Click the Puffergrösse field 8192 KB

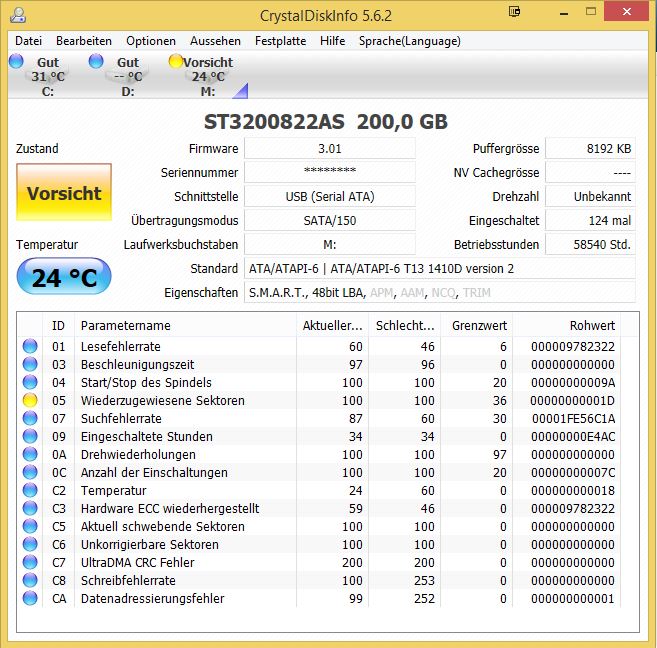(590, 149)
